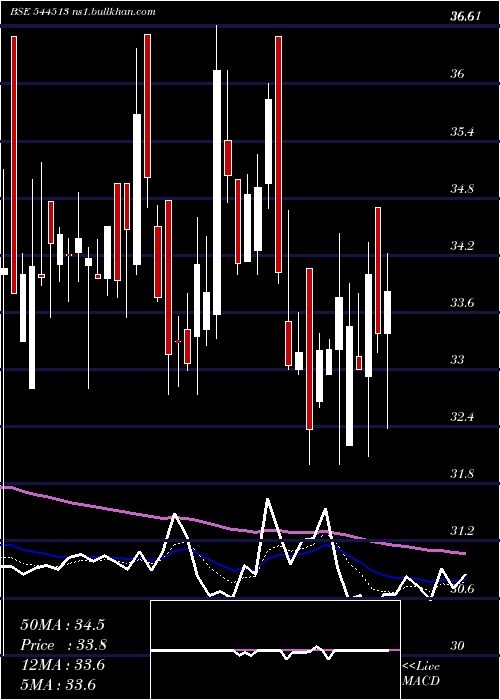Click the pink 50MA line
Screen dimensions: 500x700
pyautogui.click(x=232, y=529)
